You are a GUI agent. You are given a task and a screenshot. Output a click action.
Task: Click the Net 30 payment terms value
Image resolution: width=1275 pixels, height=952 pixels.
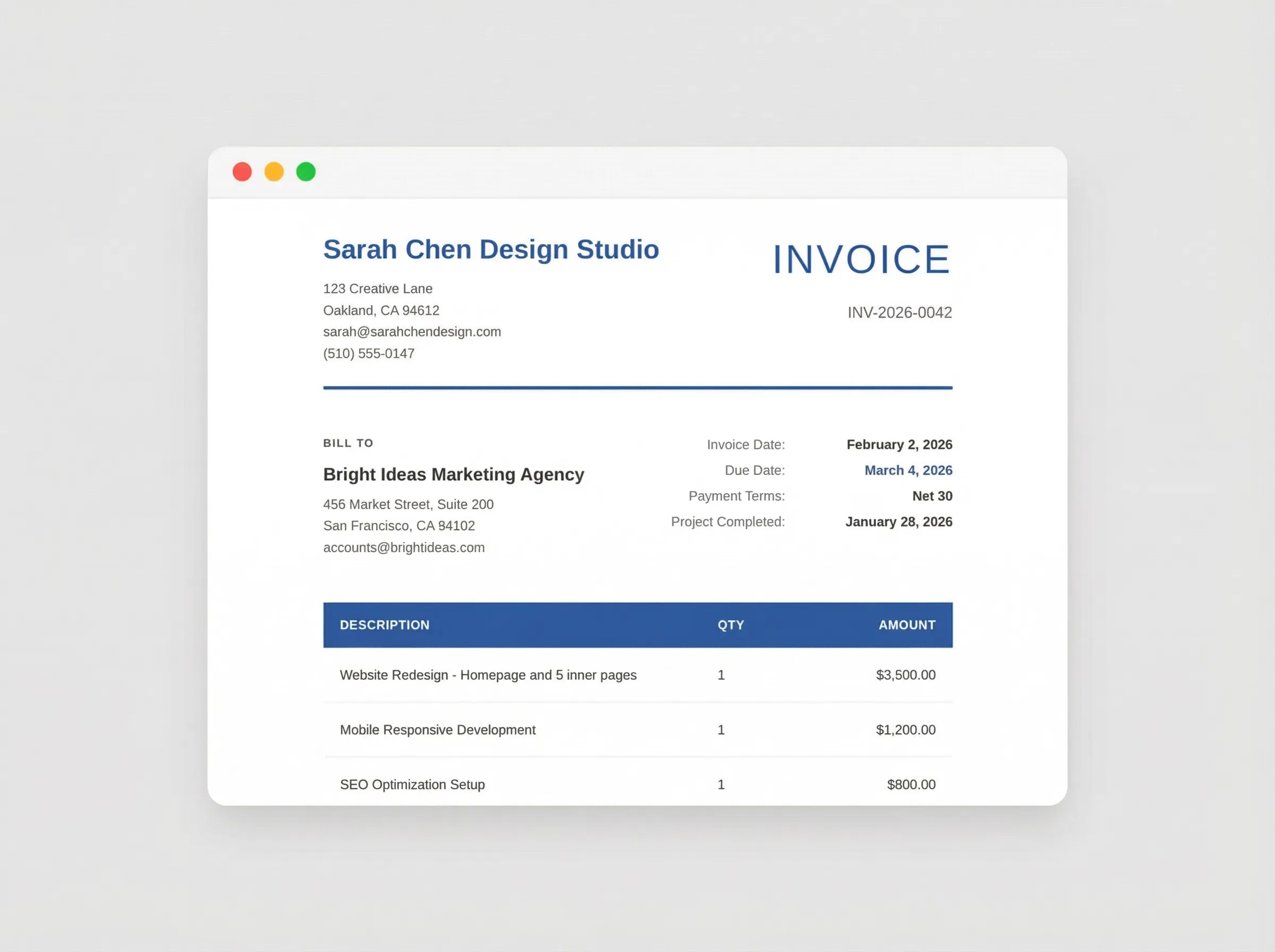[932, 496]
